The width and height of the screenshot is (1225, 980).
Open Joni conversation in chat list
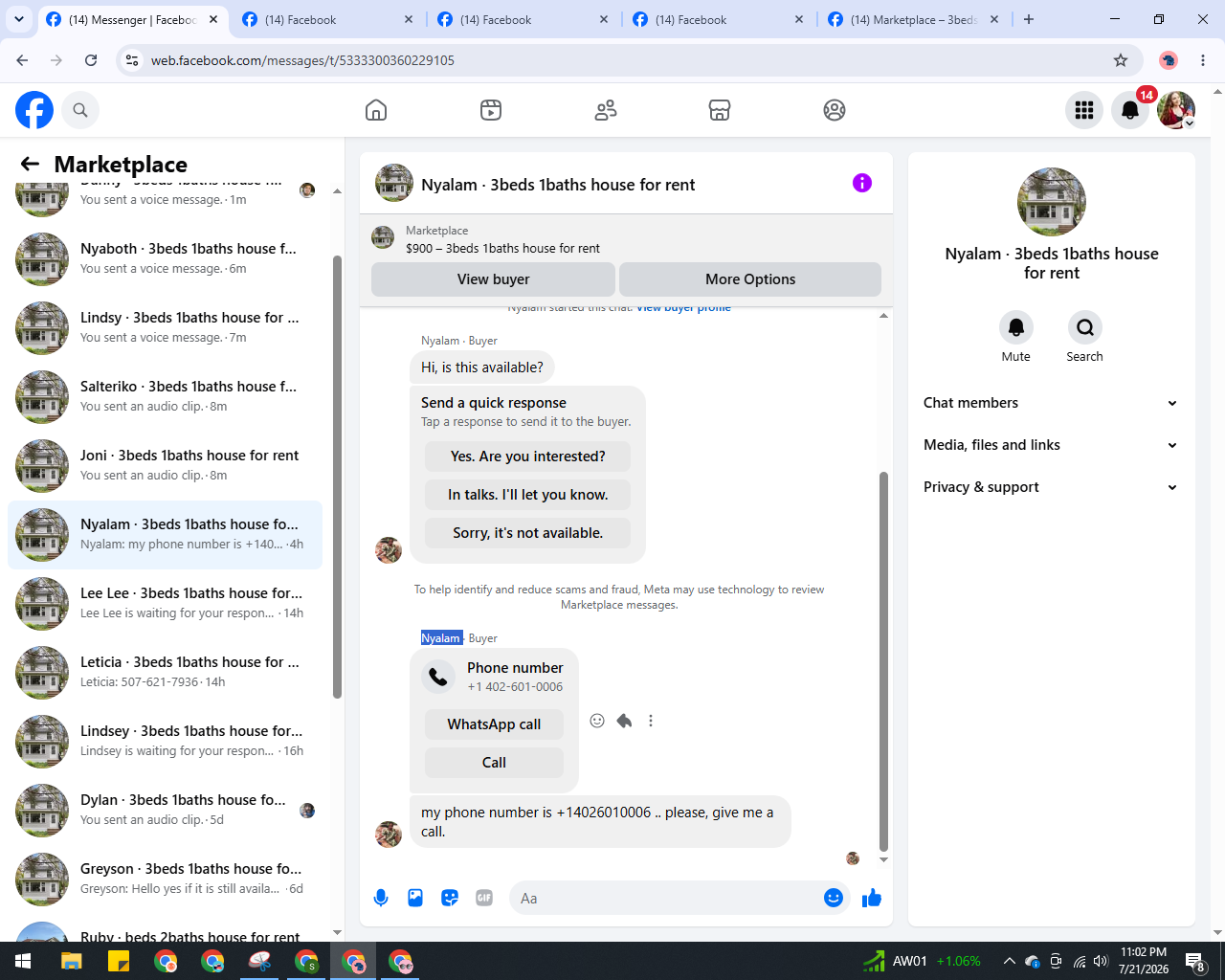pos(165,465)
